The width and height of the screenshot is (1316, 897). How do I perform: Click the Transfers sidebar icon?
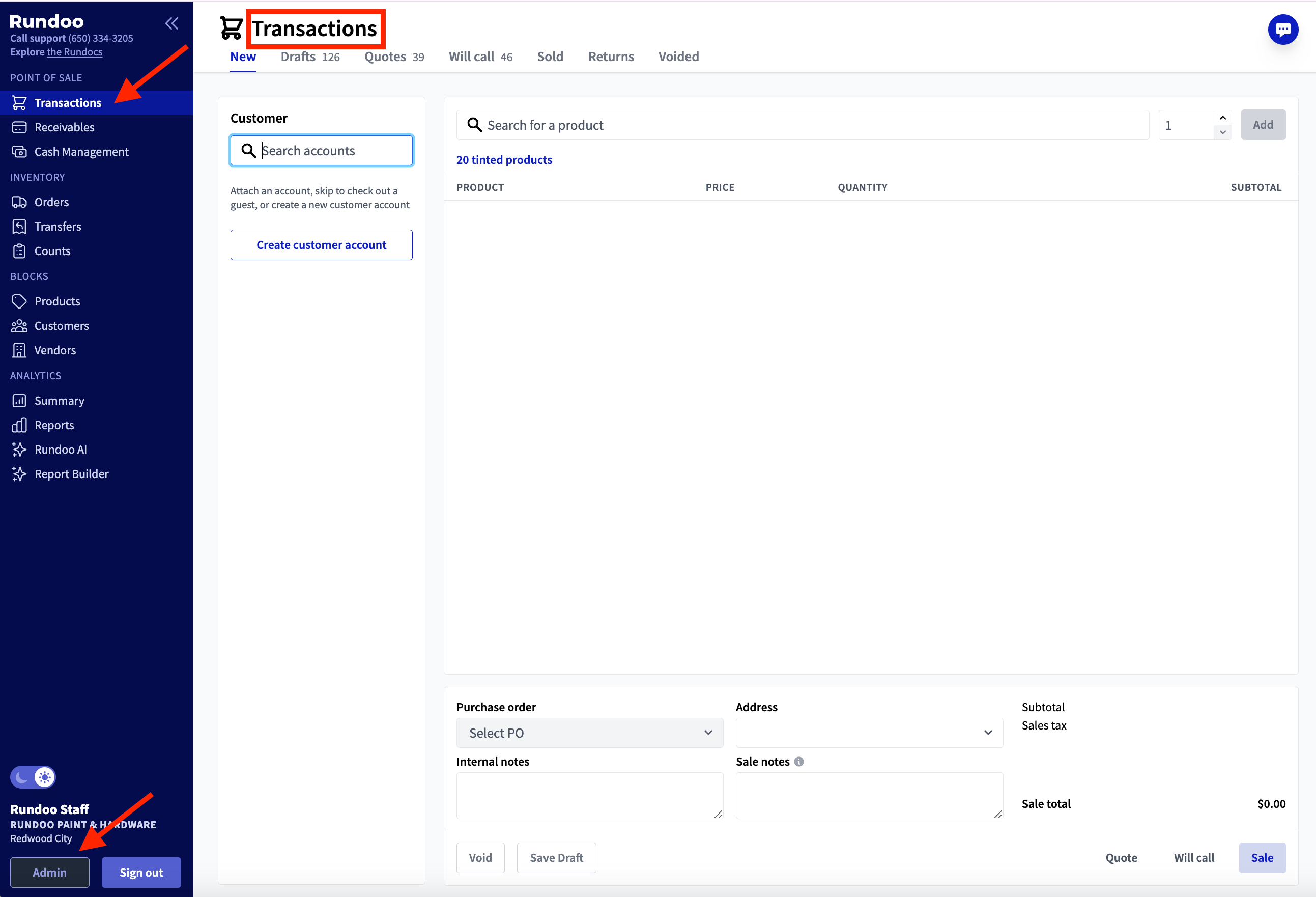[x=19, y=227]
